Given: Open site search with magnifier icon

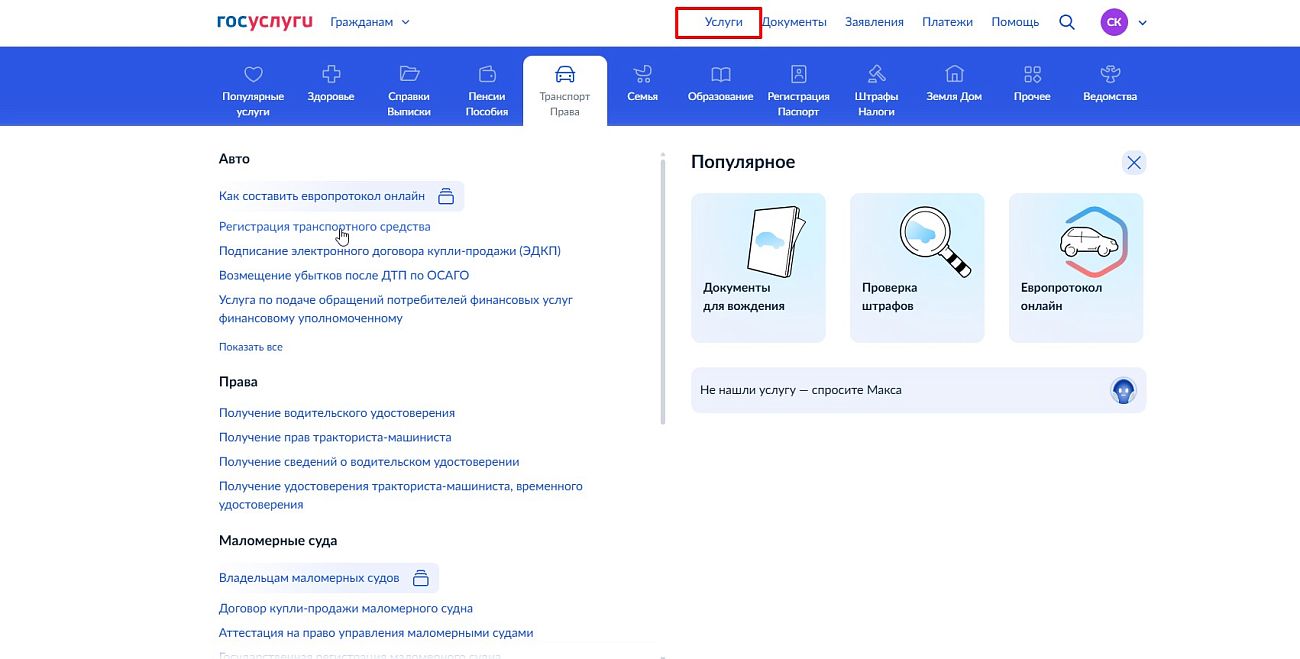Looking at the screenshot, I should 1067,22.
